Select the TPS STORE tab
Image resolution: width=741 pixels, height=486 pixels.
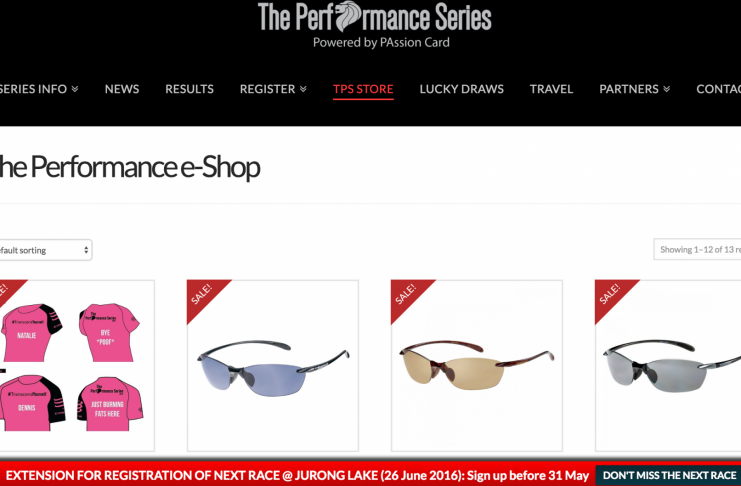tap(363, 89)
